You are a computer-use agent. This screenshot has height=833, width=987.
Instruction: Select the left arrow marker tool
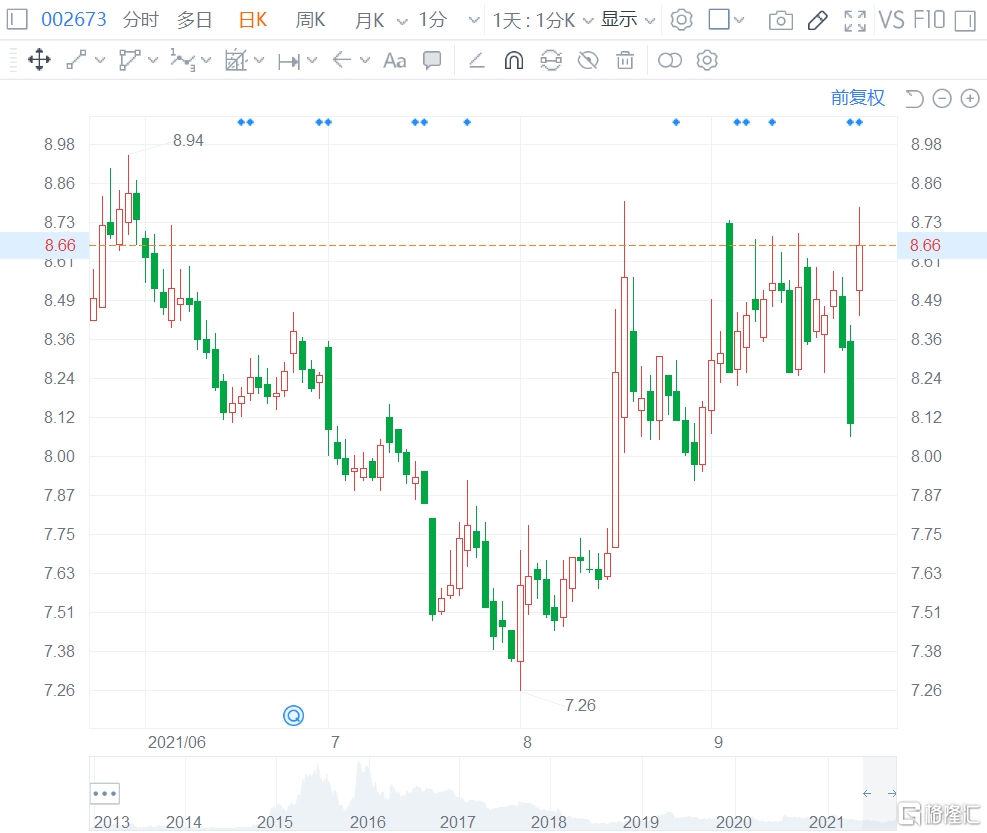click(x=341, y=60)
